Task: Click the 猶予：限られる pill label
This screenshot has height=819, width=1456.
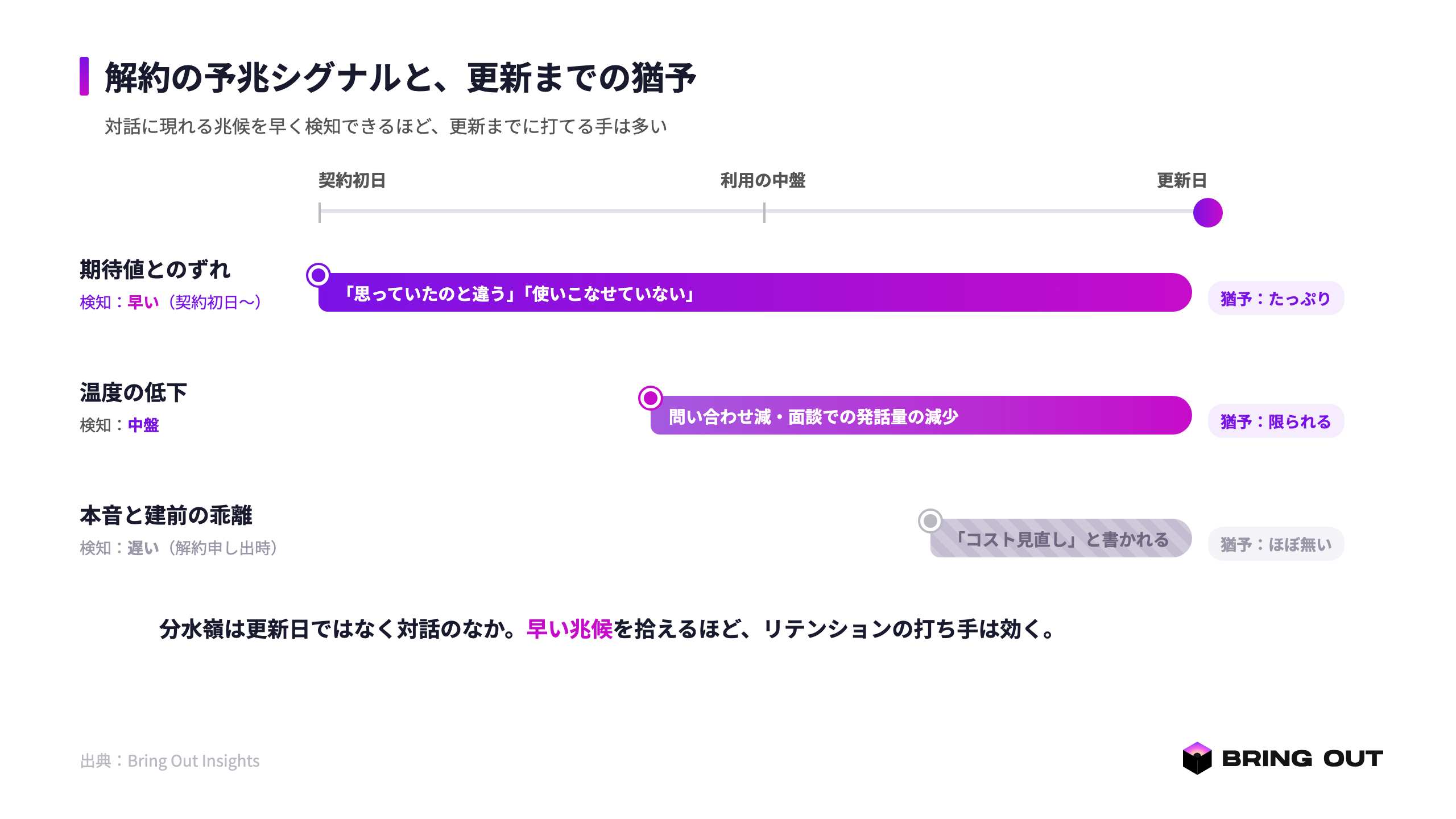Action: tap(1276, 421)
